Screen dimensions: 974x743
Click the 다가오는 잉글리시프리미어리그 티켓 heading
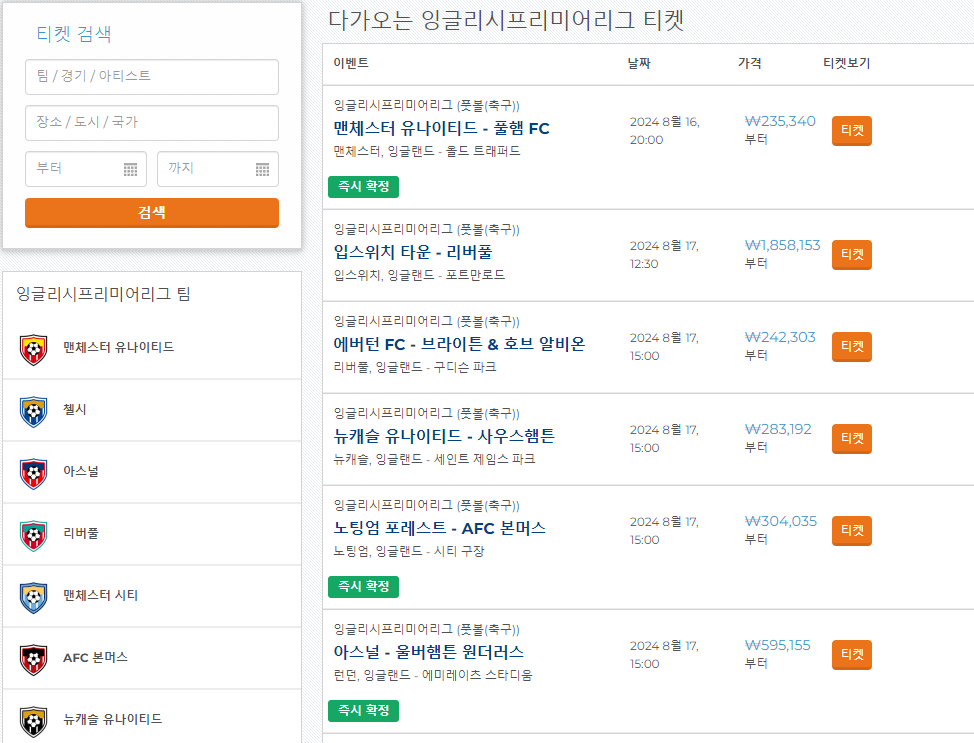506,21
